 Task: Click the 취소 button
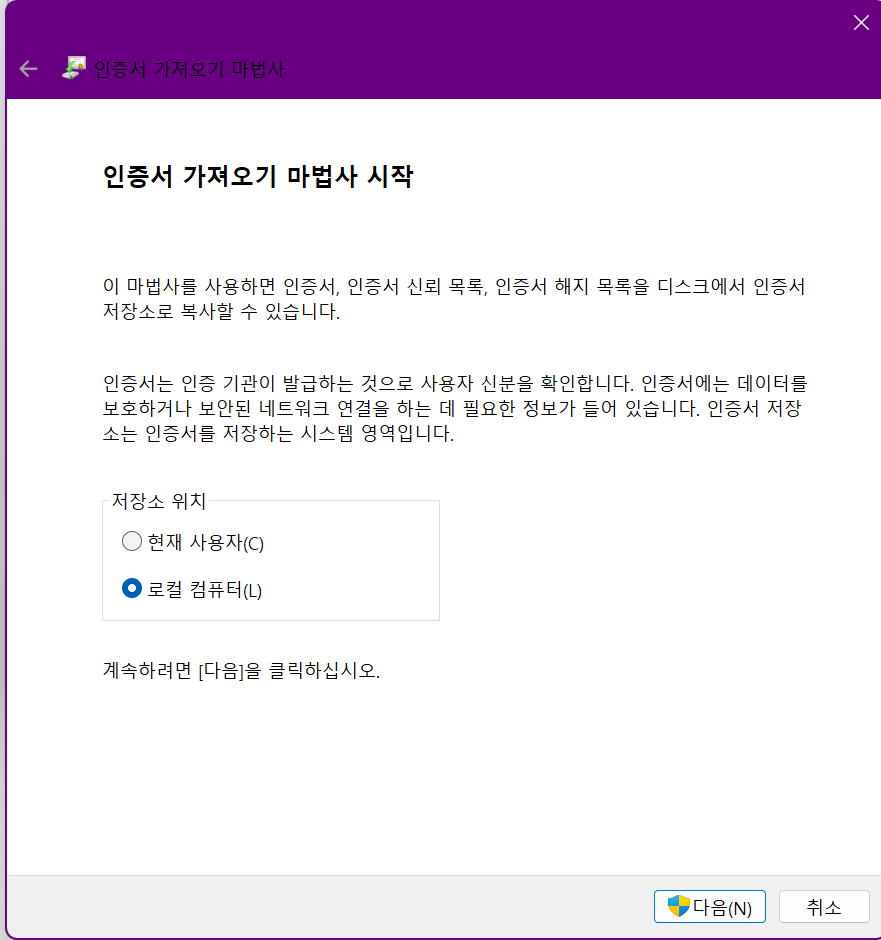coord(824,906)
